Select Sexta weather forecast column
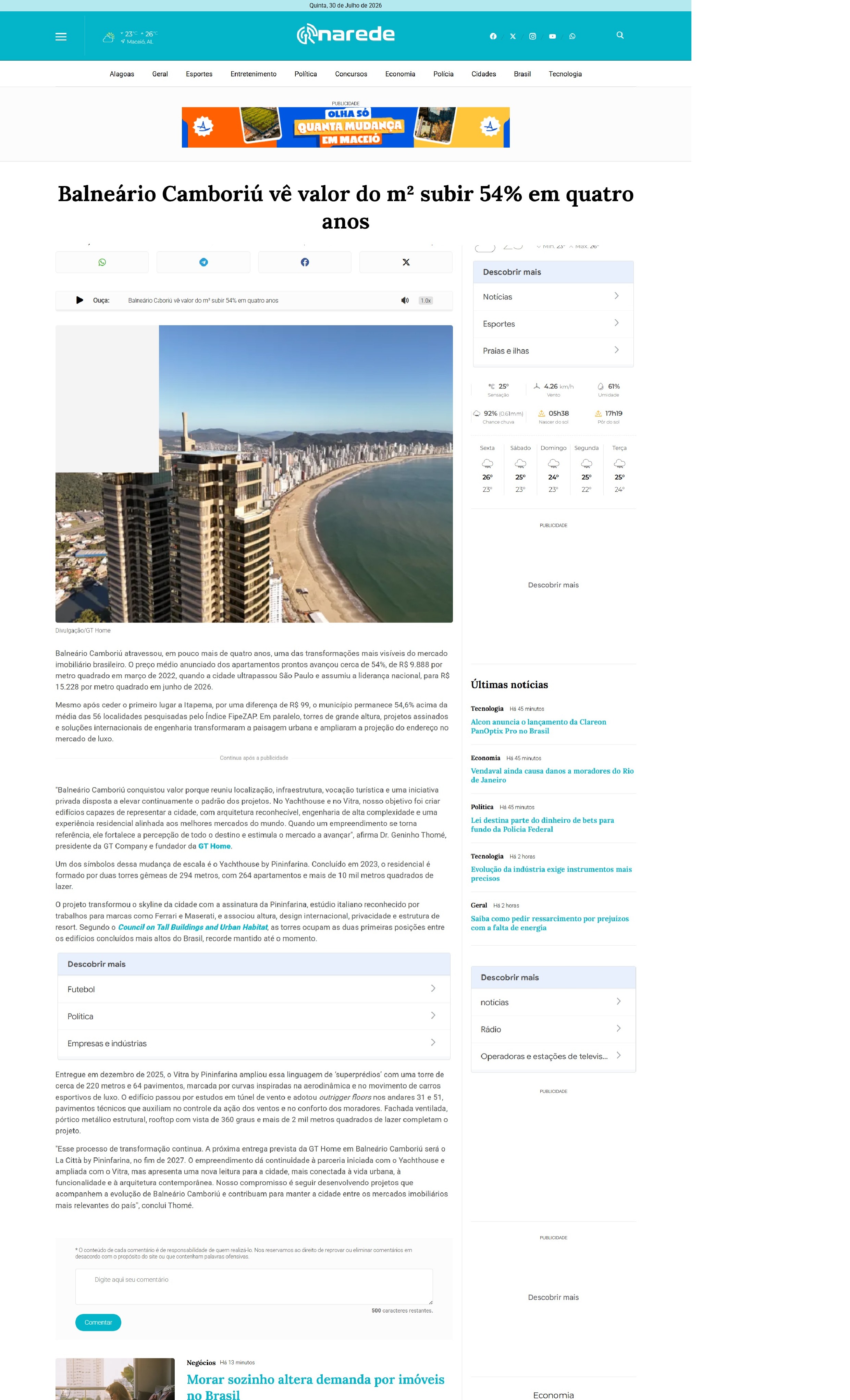Image resolution: width=850 pixels, height=1400 pixels. click(488, 469)
